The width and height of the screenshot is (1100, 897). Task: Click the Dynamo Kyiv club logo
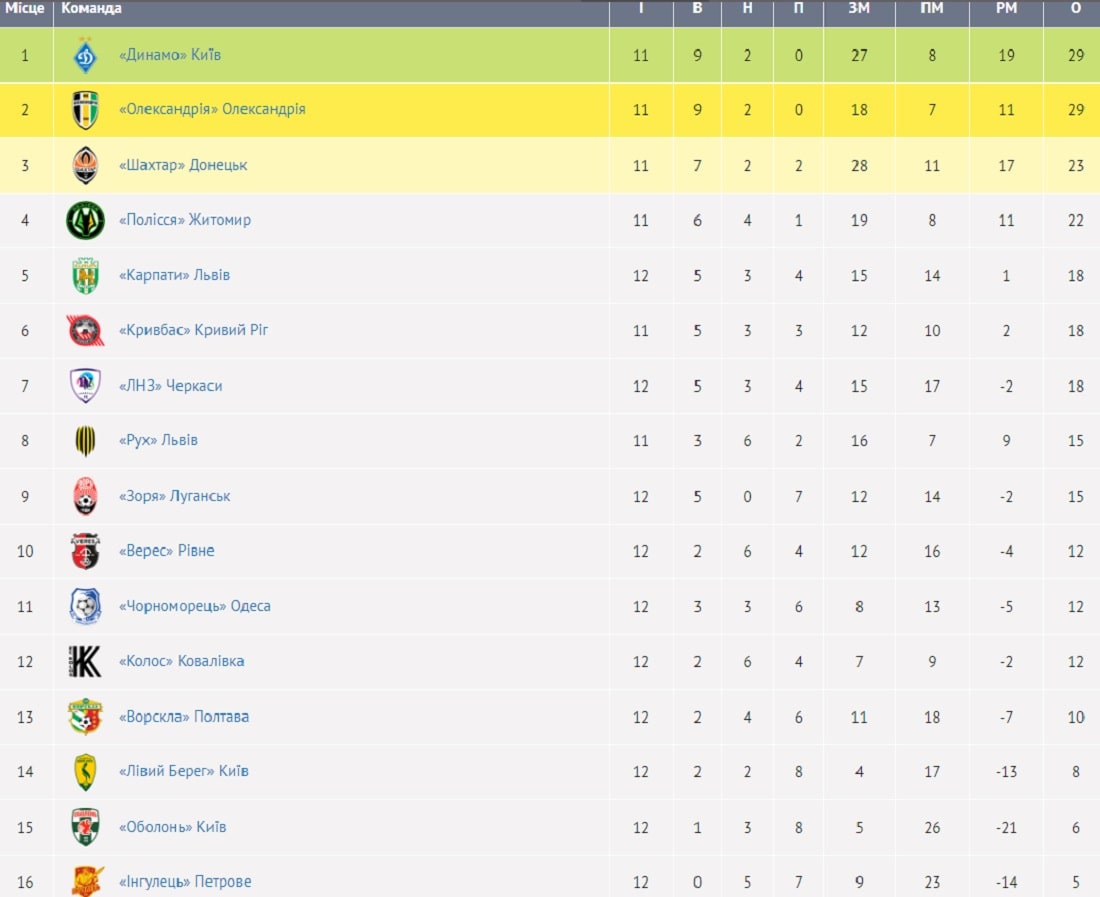tap(86, 55)
